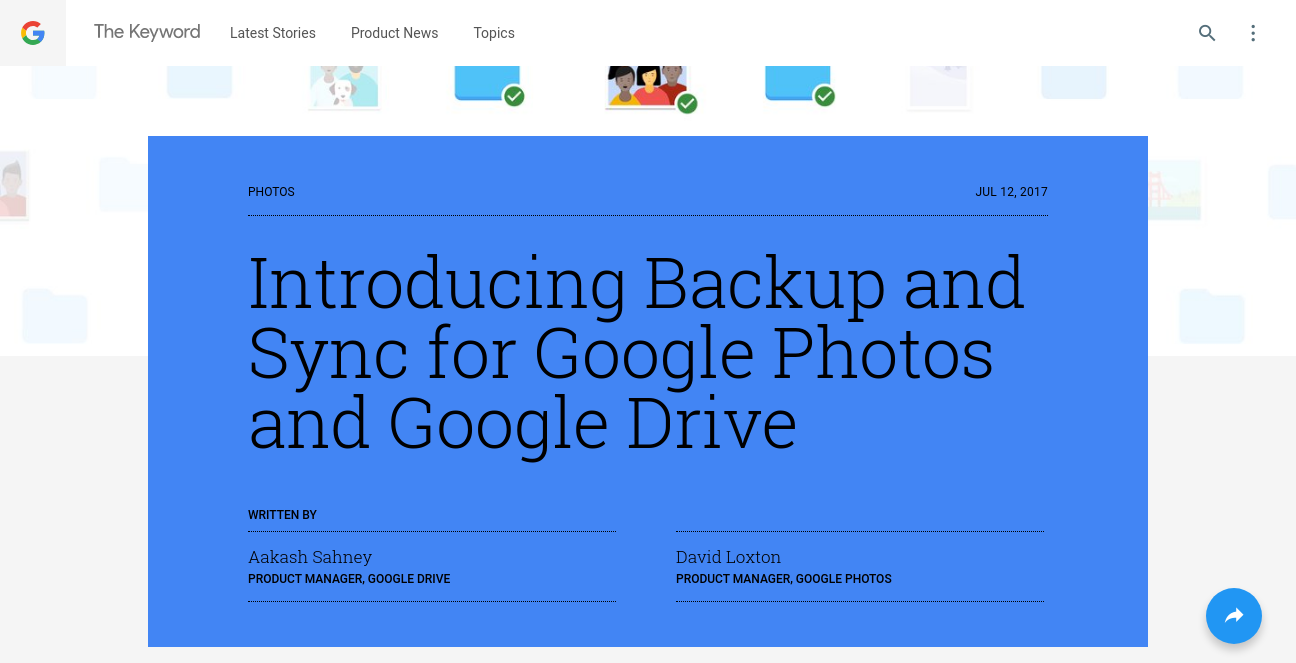Open the Product News menu item
This screenshot has height=663, width=1296.
394,33
